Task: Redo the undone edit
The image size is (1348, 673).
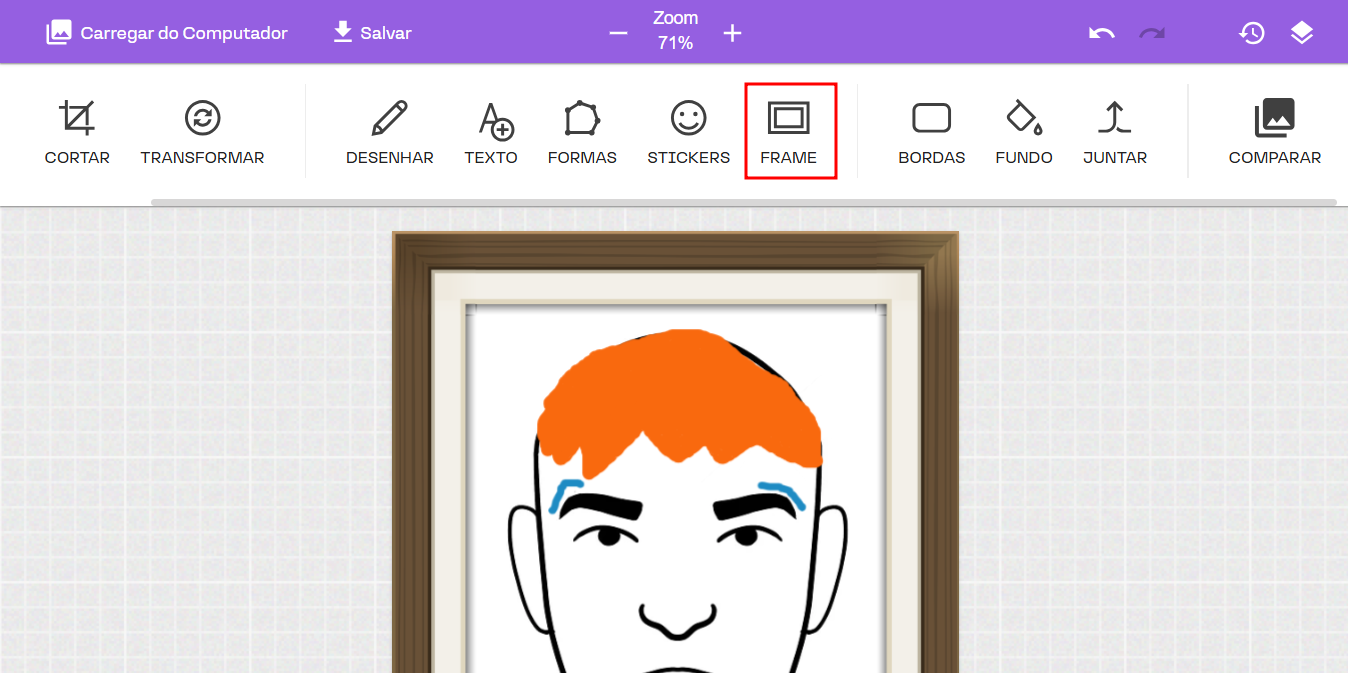Action: [x=1152, y=33]
